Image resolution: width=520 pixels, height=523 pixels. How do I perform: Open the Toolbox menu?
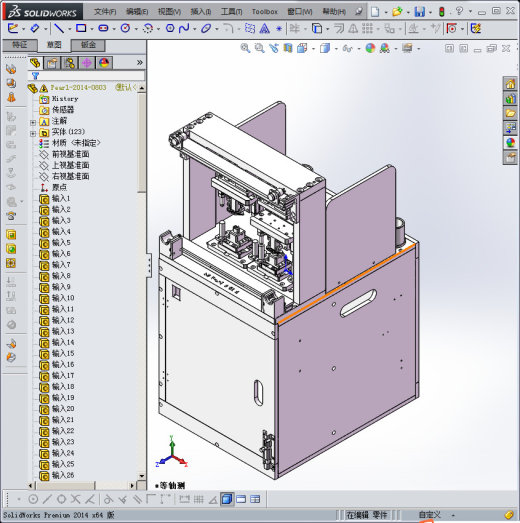(265, 12)
